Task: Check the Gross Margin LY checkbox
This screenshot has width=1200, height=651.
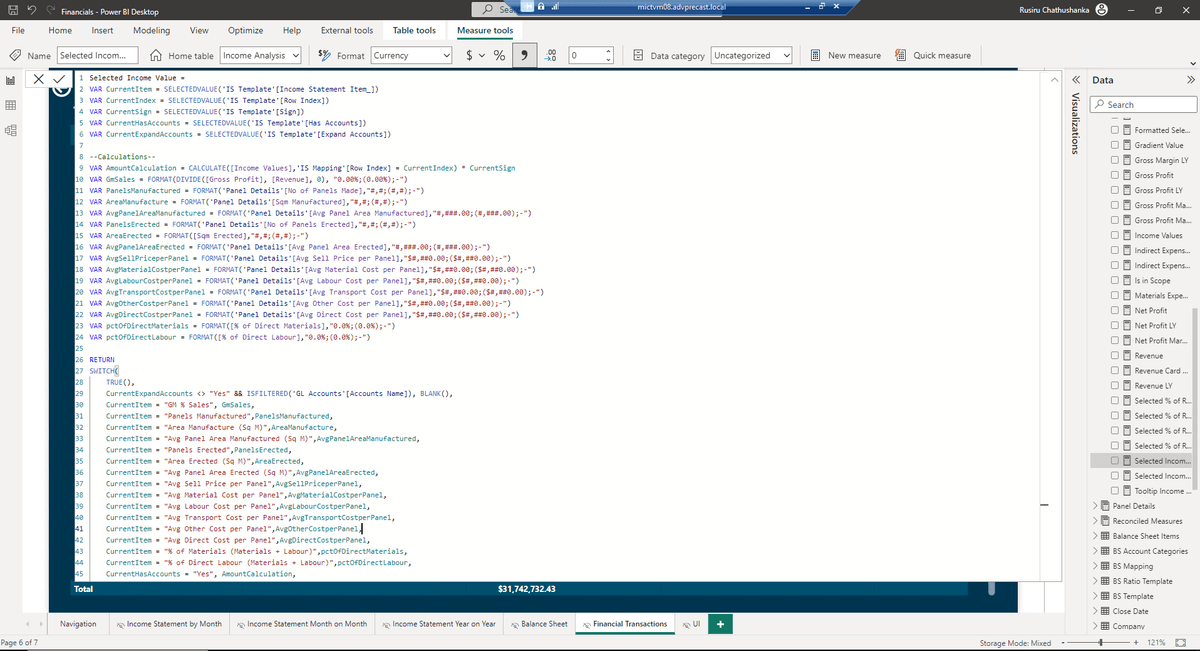Action: tap(1114, 161)
